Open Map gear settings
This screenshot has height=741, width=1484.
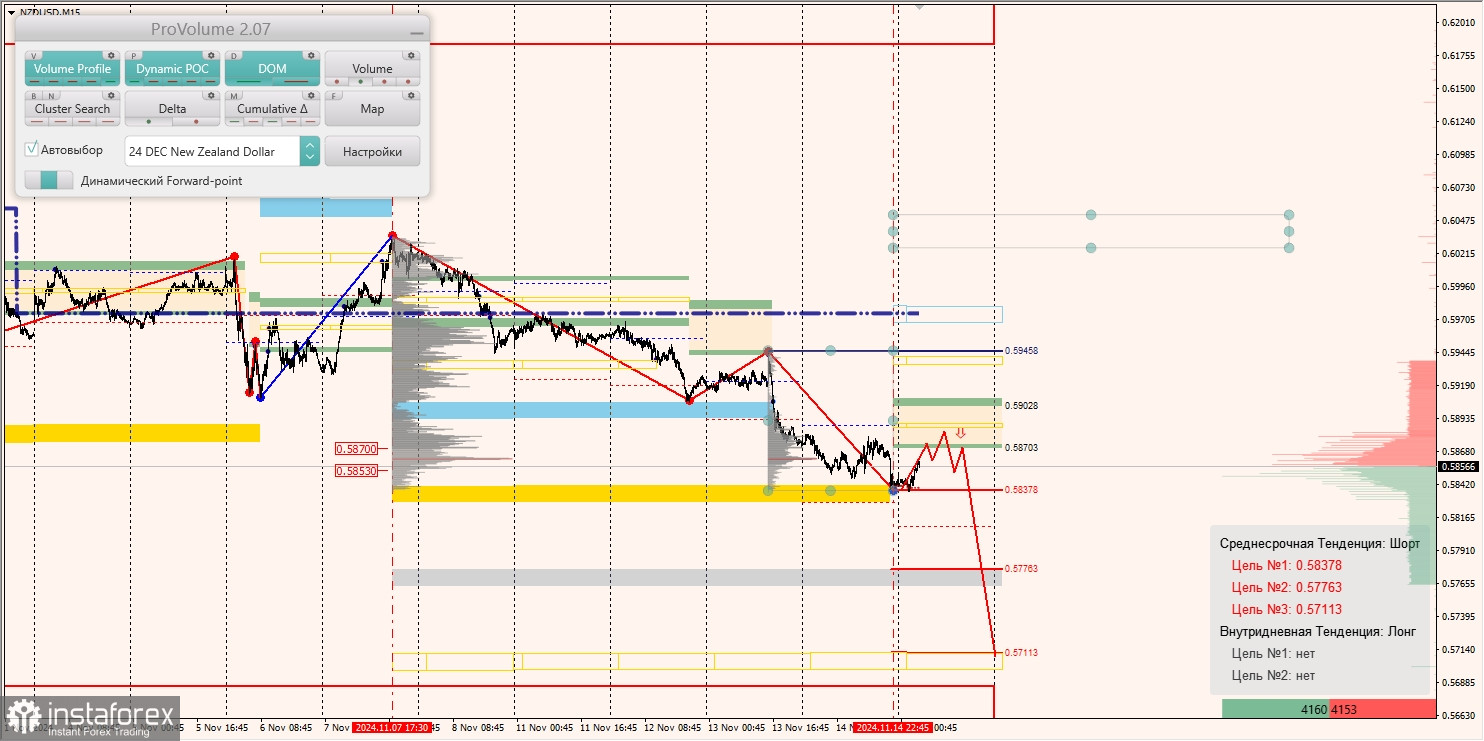[411, 95]
